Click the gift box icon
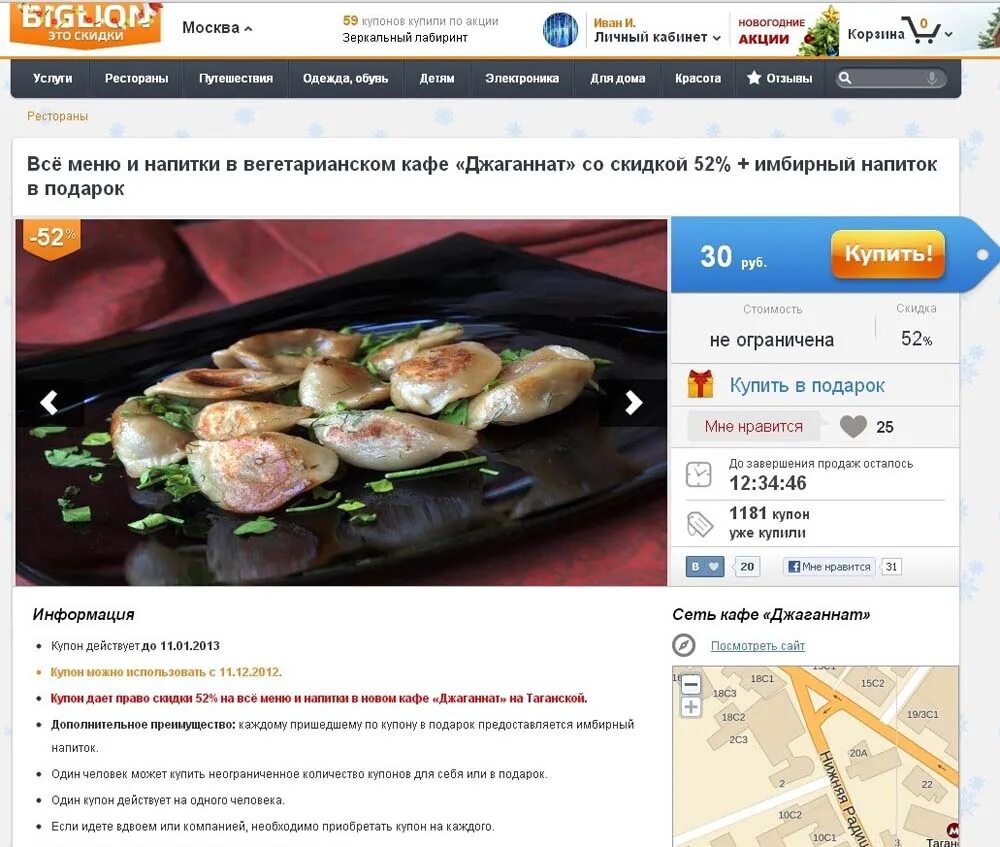The width and height of the screenshot is (1000, 847). (x=700, y=385)
